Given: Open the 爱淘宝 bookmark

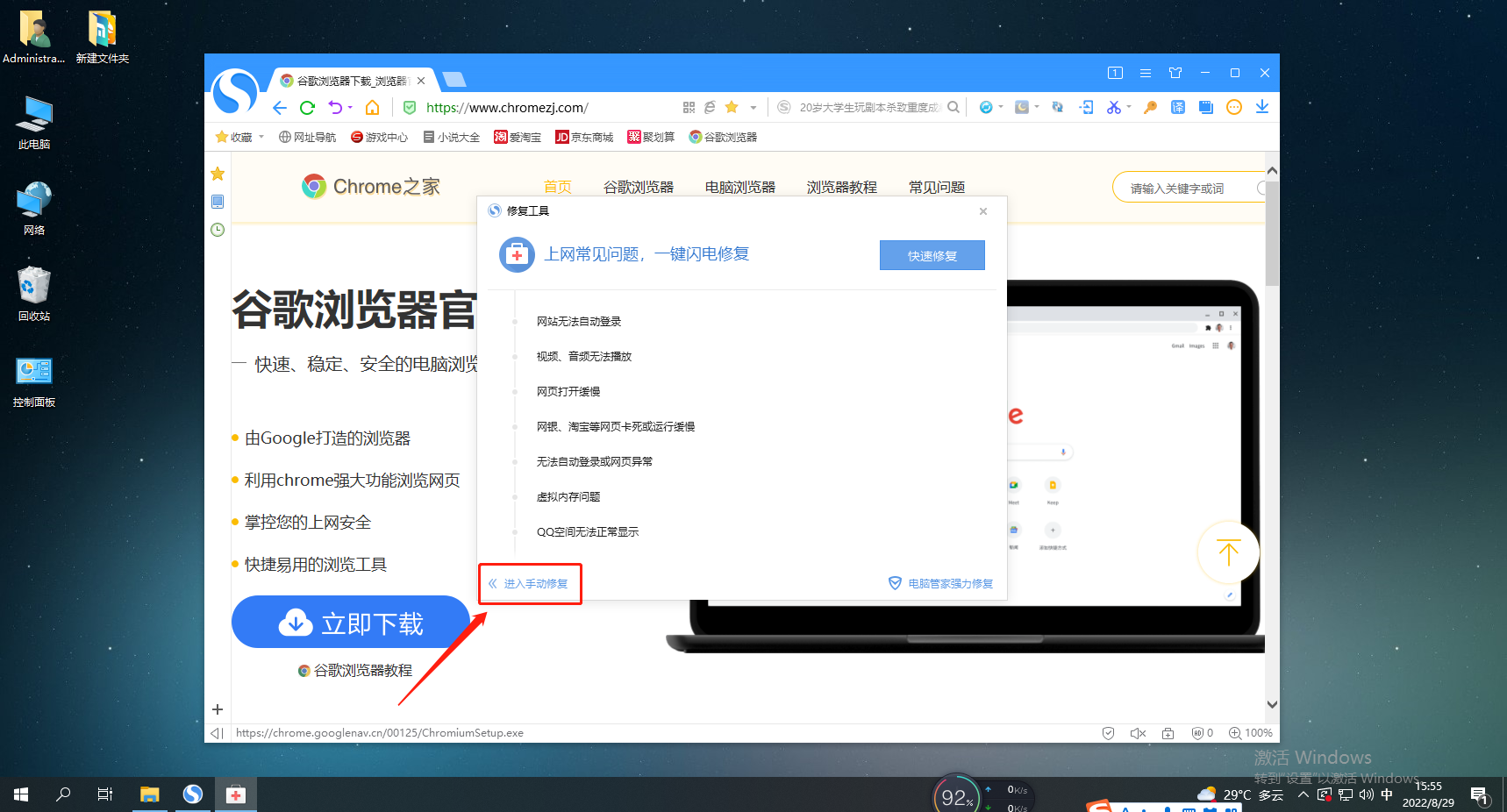Looking at the screenshot, I should tap(518, 137).
